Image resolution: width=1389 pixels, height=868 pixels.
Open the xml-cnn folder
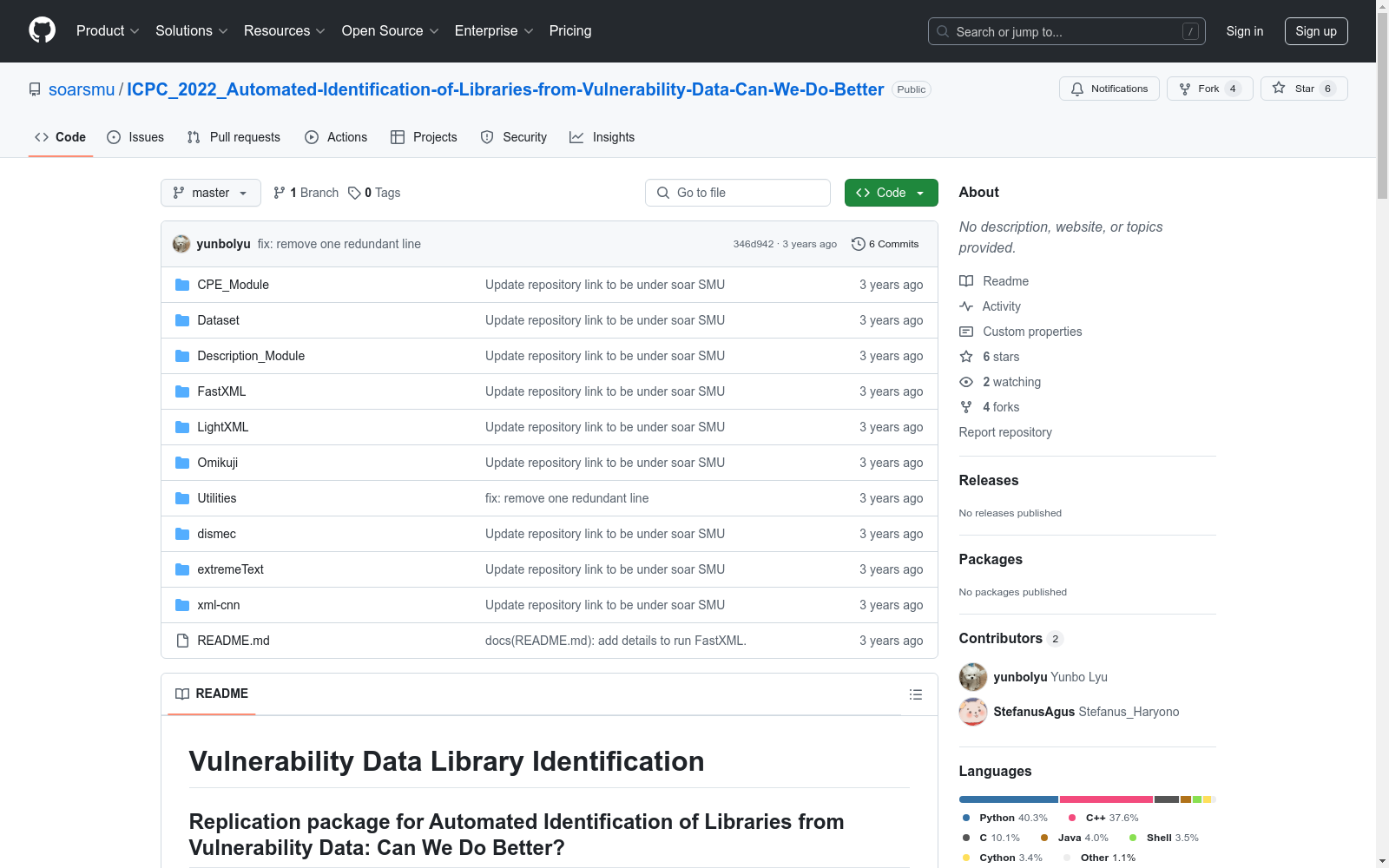(218, 605)
